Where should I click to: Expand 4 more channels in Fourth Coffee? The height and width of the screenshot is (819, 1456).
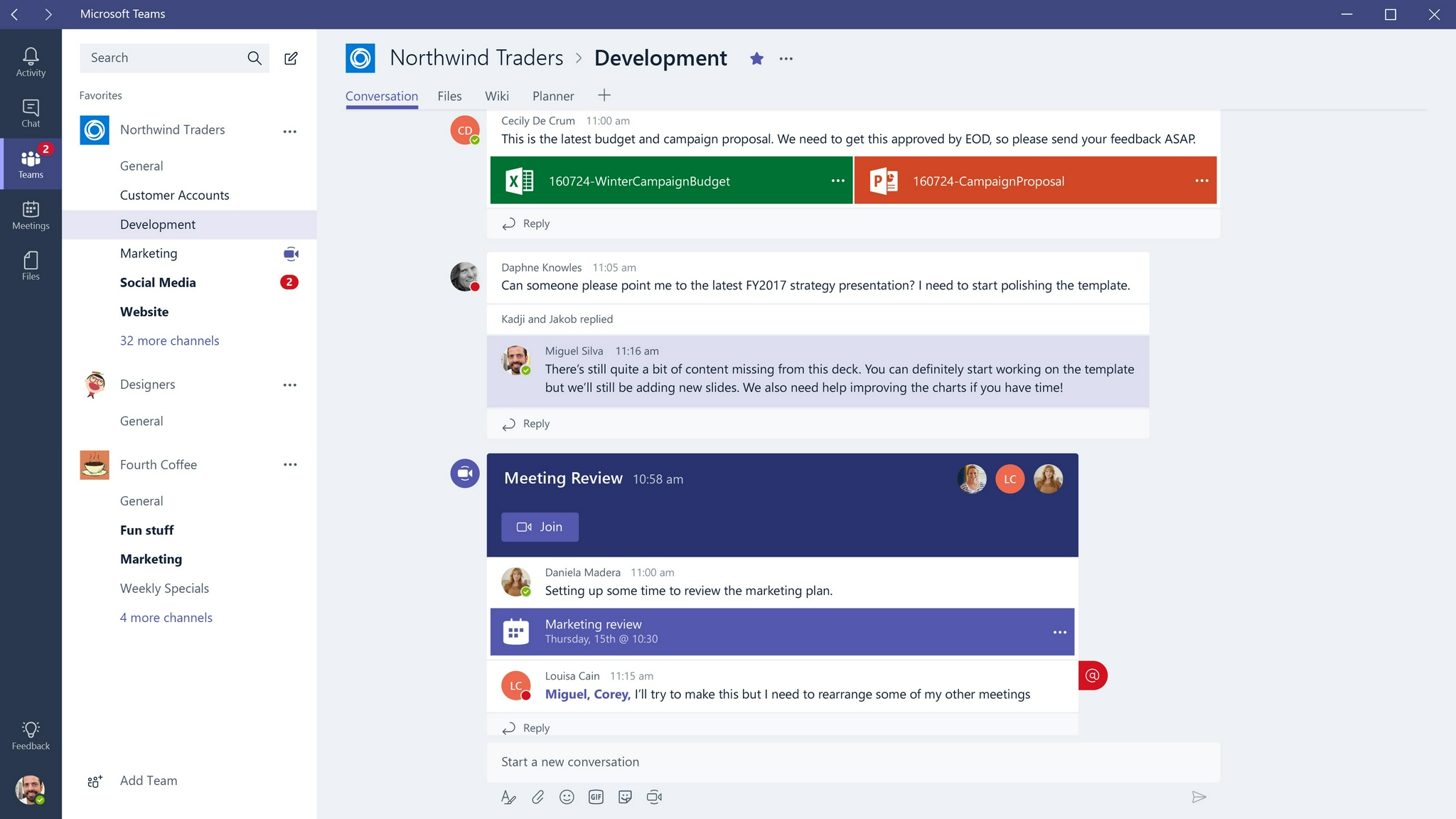pyautogui.click(x=166, y=616)
